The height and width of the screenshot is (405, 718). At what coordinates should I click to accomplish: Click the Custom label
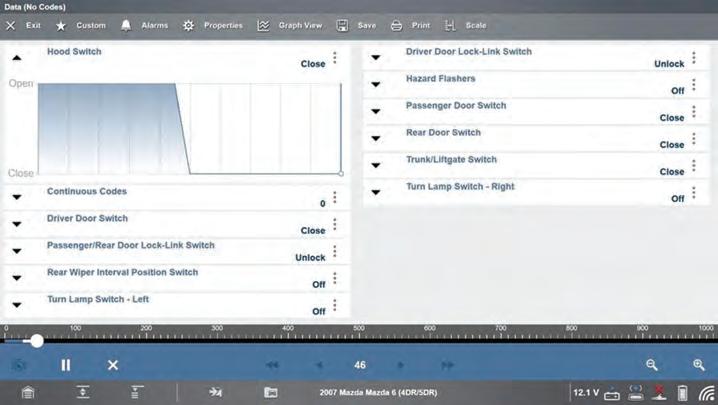point(91,26)
